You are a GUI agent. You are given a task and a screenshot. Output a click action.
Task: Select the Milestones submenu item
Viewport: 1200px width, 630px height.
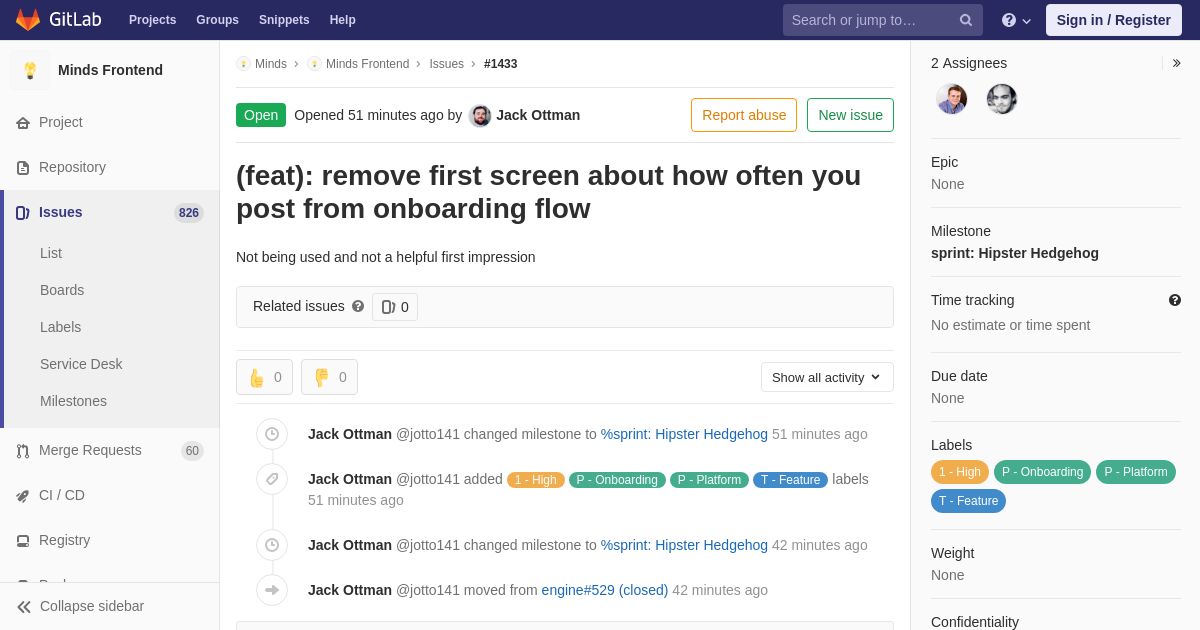tap(73, 401)
